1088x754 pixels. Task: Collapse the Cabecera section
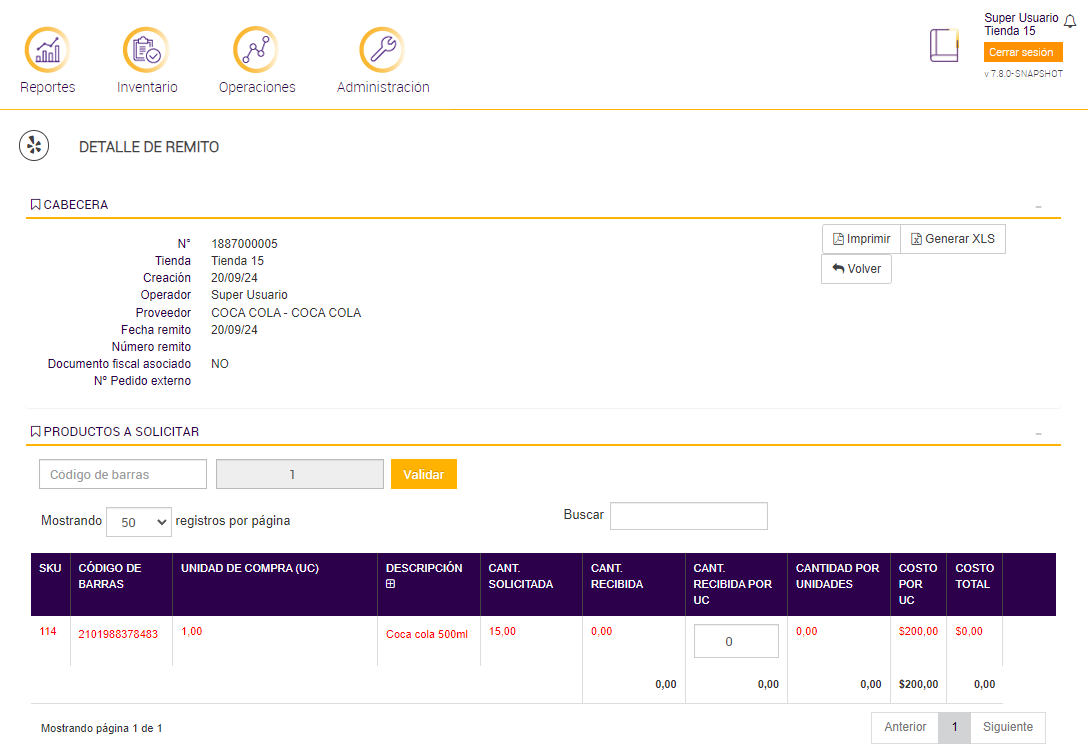[1038, 207]
